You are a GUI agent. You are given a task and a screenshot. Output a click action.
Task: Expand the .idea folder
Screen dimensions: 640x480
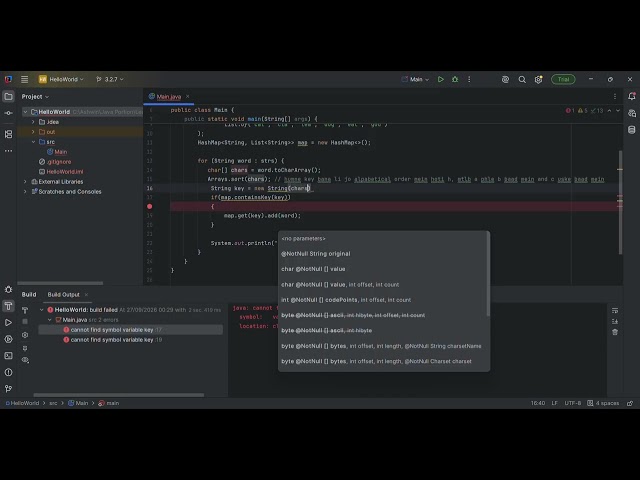33,122
